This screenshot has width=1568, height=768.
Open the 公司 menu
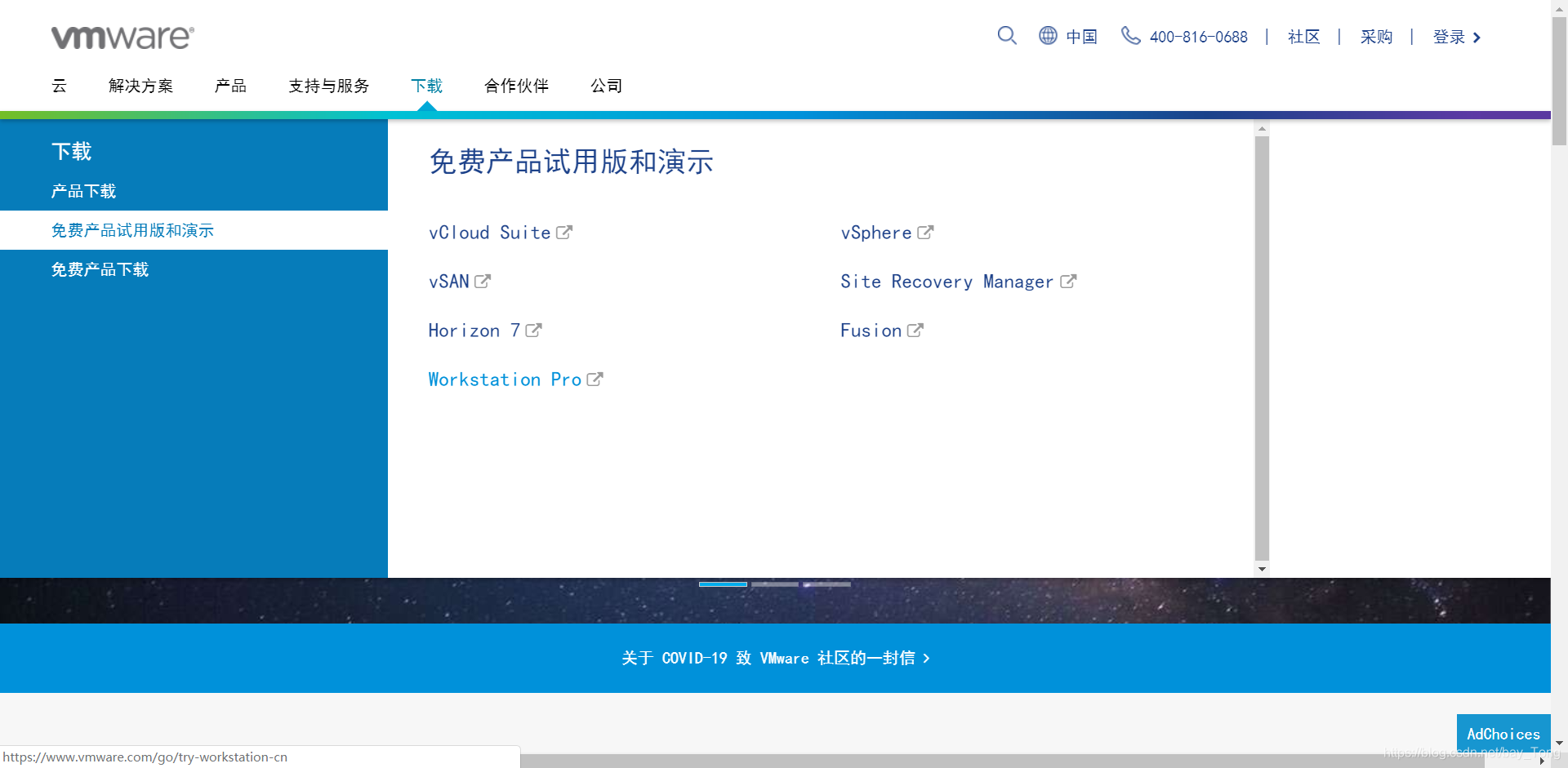click(x=606, y=86)
